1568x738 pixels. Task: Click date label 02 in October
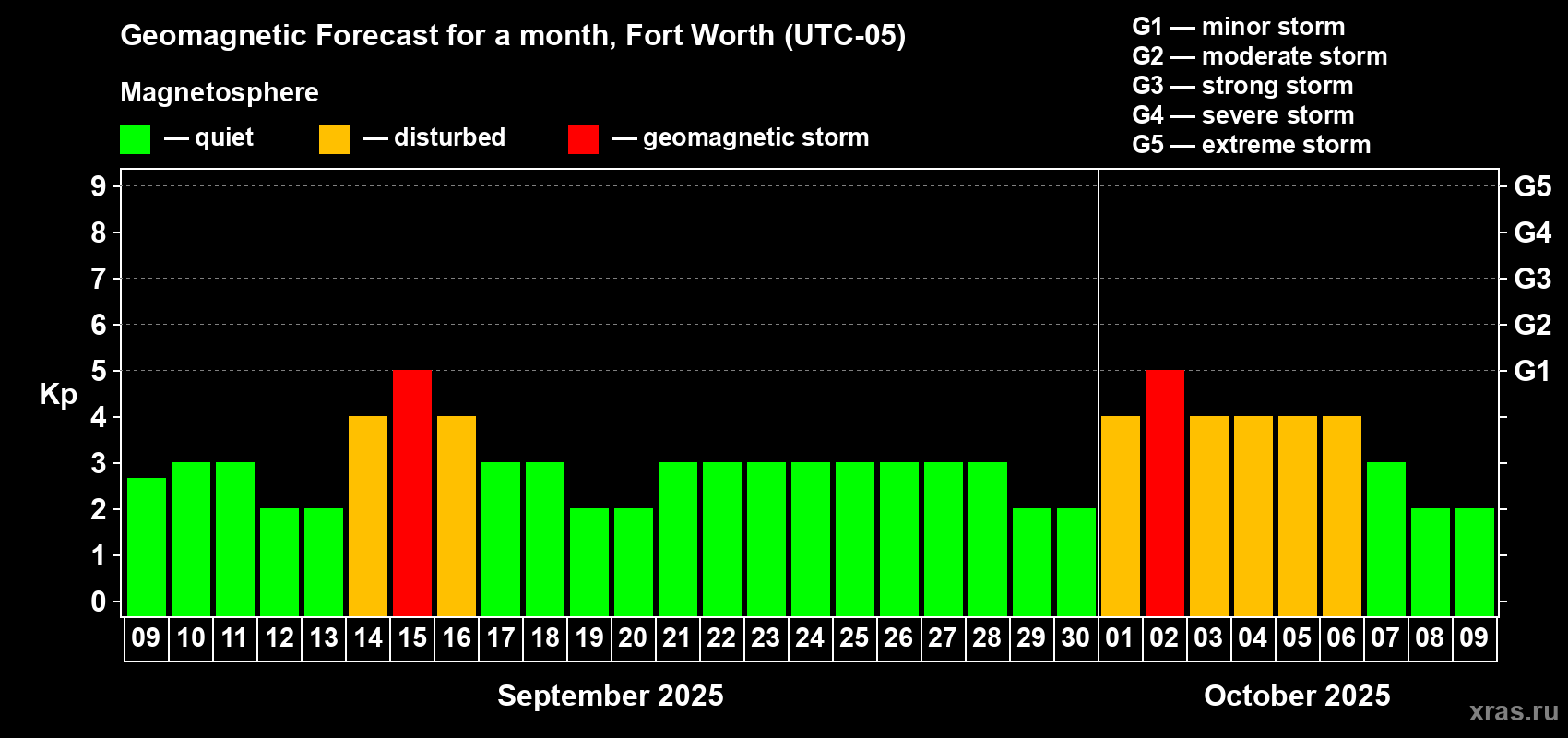pyautogui.click(x=1164, y=637)
